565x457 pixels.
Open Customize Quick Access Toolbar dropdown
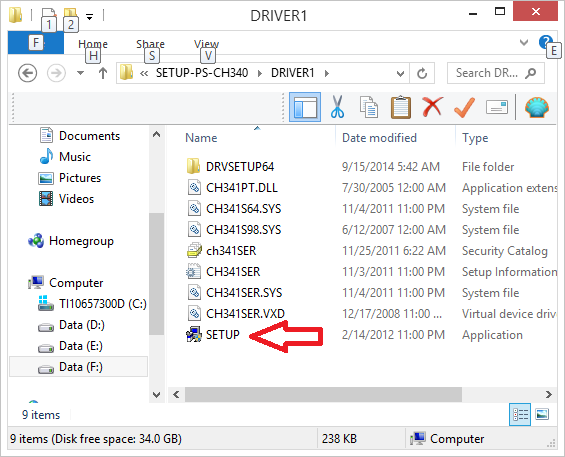[89, 16]
